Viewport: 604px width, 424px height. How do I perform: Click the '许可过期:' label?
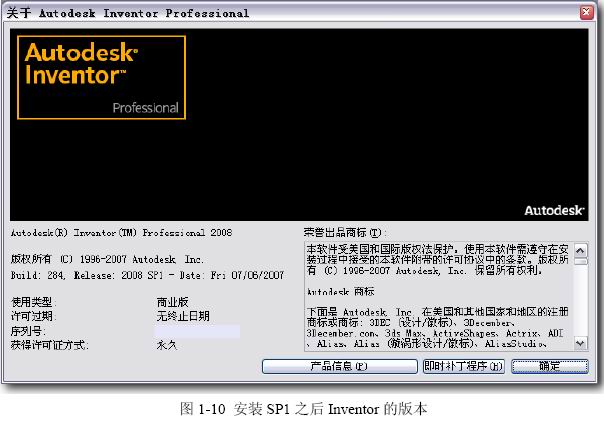34,316
